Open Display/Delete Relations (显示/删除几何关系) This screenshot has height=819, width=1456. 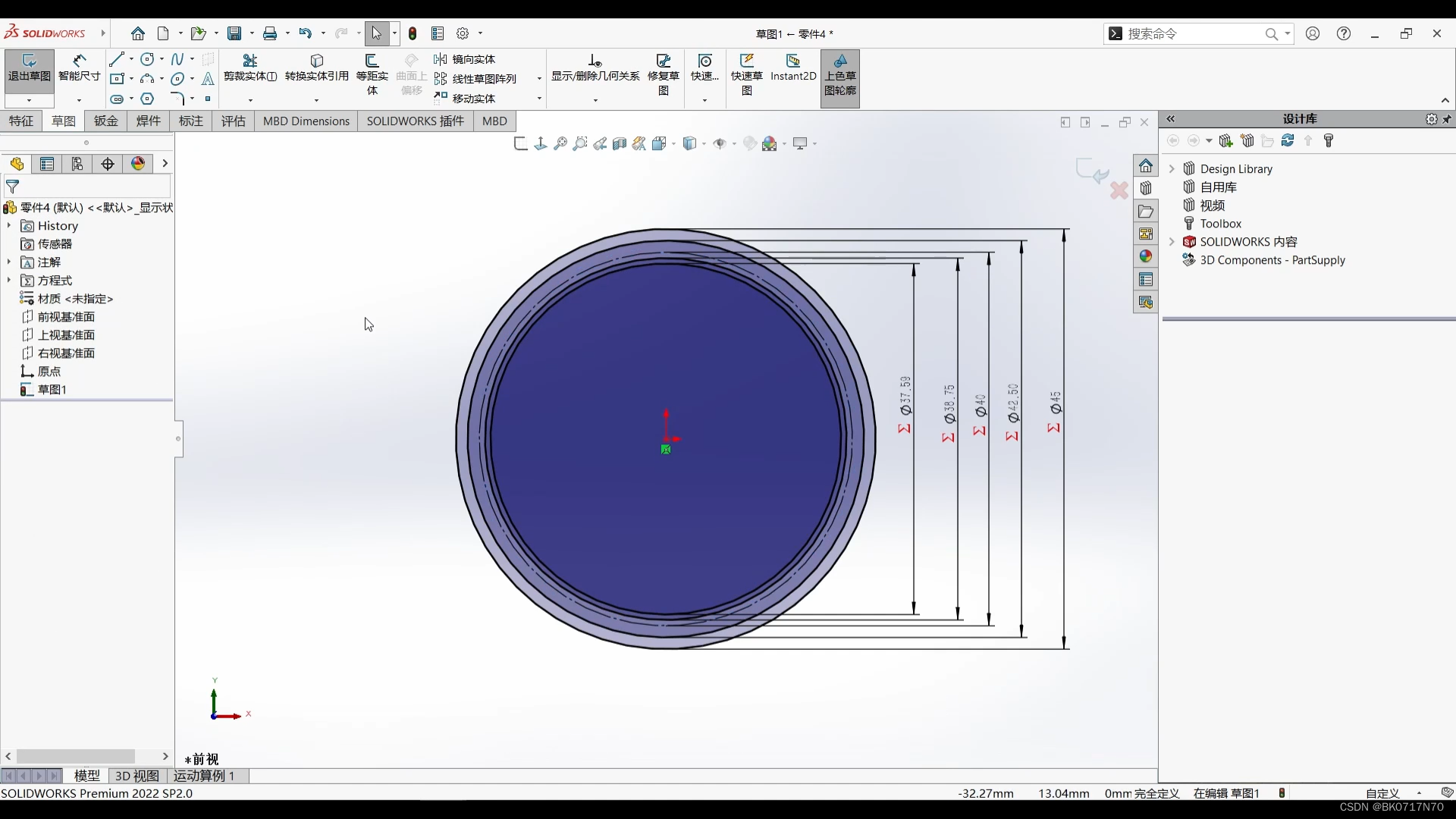coord(595,67)
